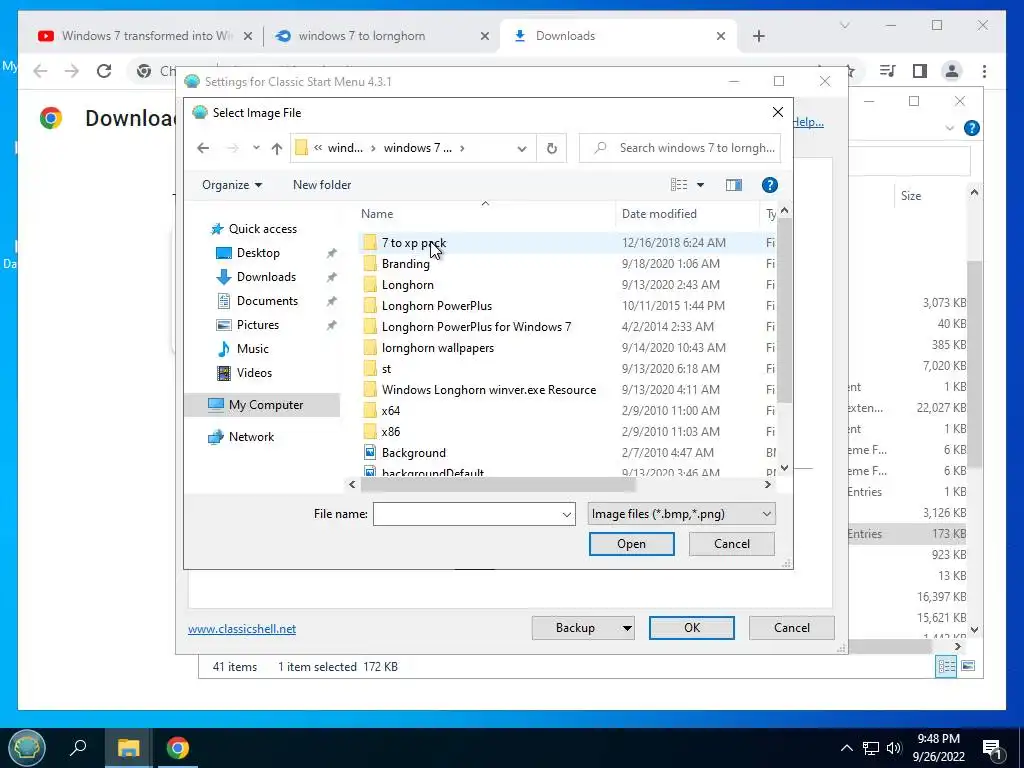Viewport: 1024px width, 768px height.
Task: Select Videos in the navigation pane
Action: point(254,373)
